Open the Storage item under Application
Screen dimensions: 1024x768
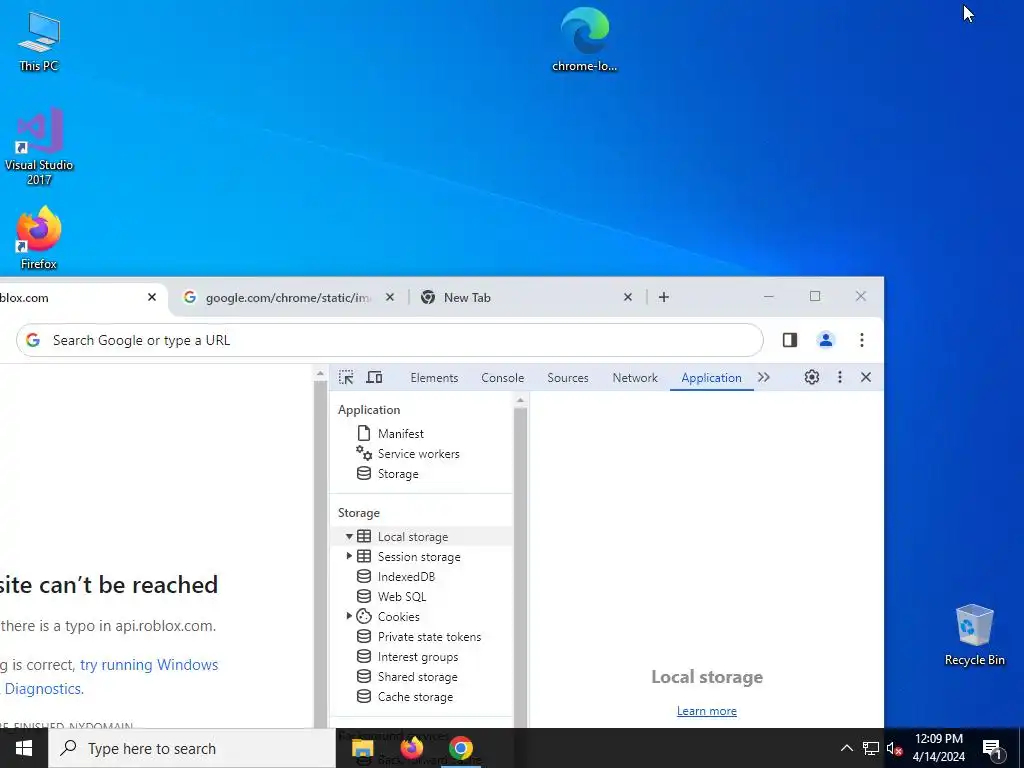pyautogui.click(x=397, y=474)
